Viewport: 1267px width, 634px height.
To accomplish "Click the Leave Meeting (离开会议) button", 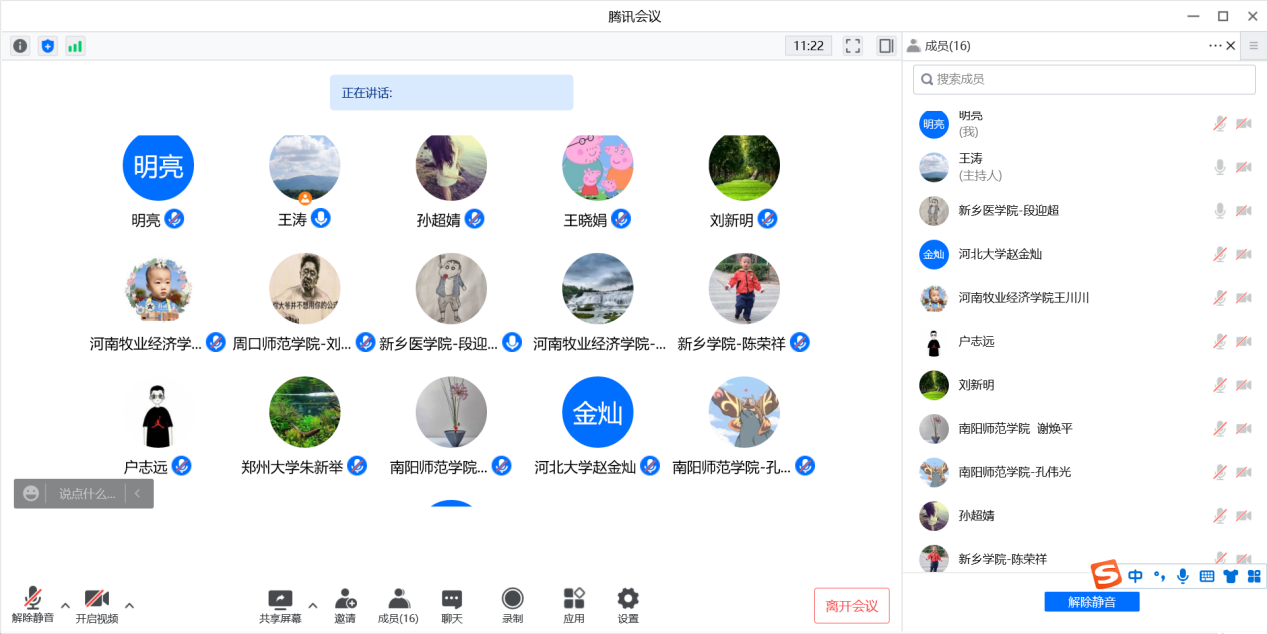I will click(851, 606).
